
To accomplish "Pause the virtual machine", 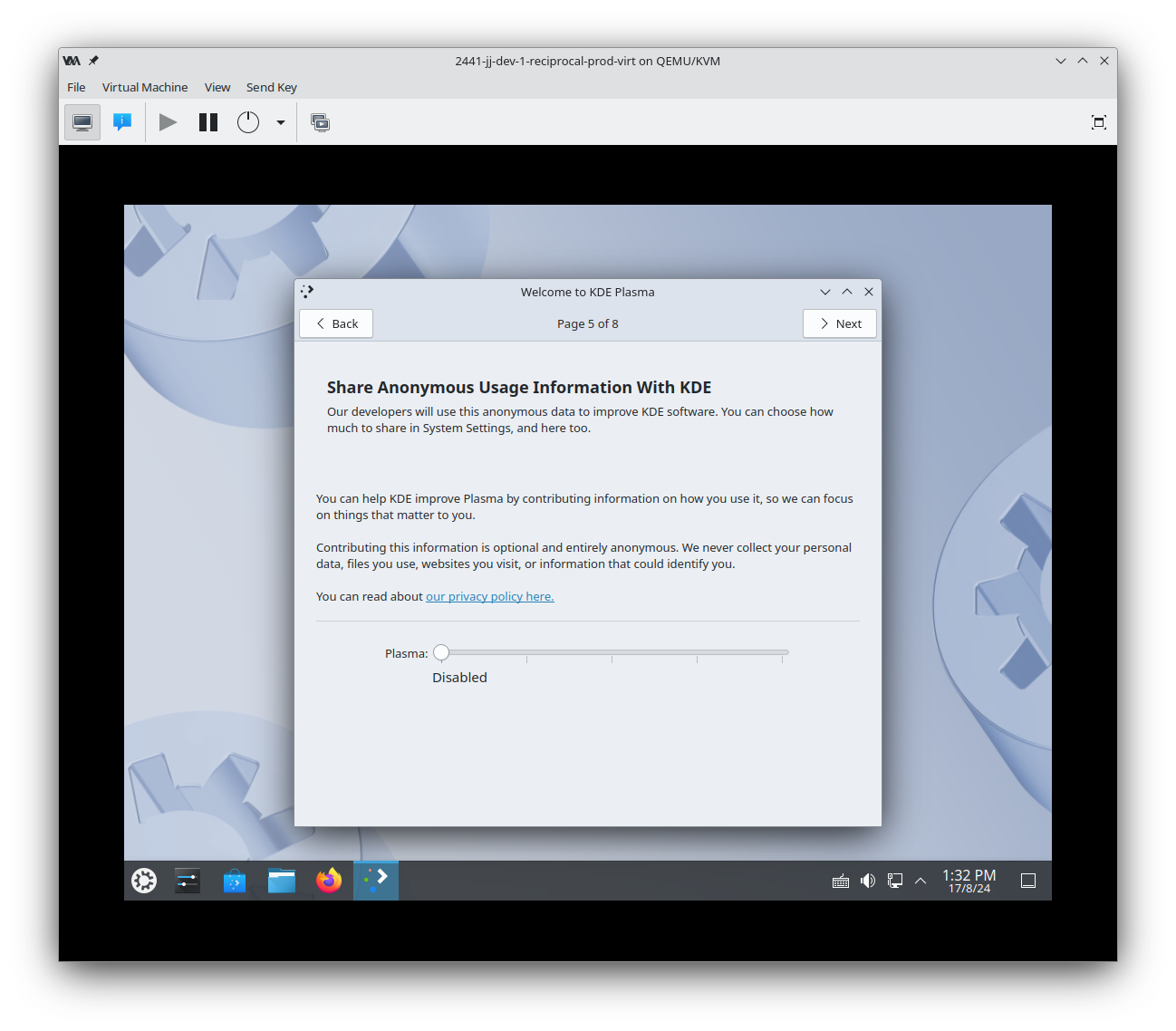I will [208, 122].
